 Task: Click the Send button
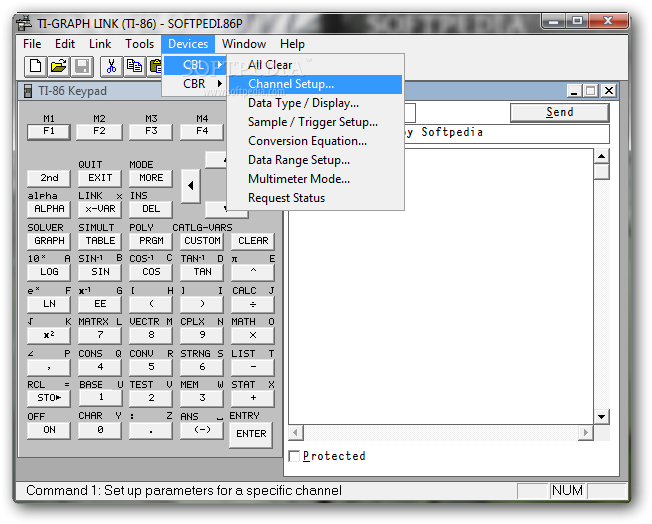click(x=560, y=112)
